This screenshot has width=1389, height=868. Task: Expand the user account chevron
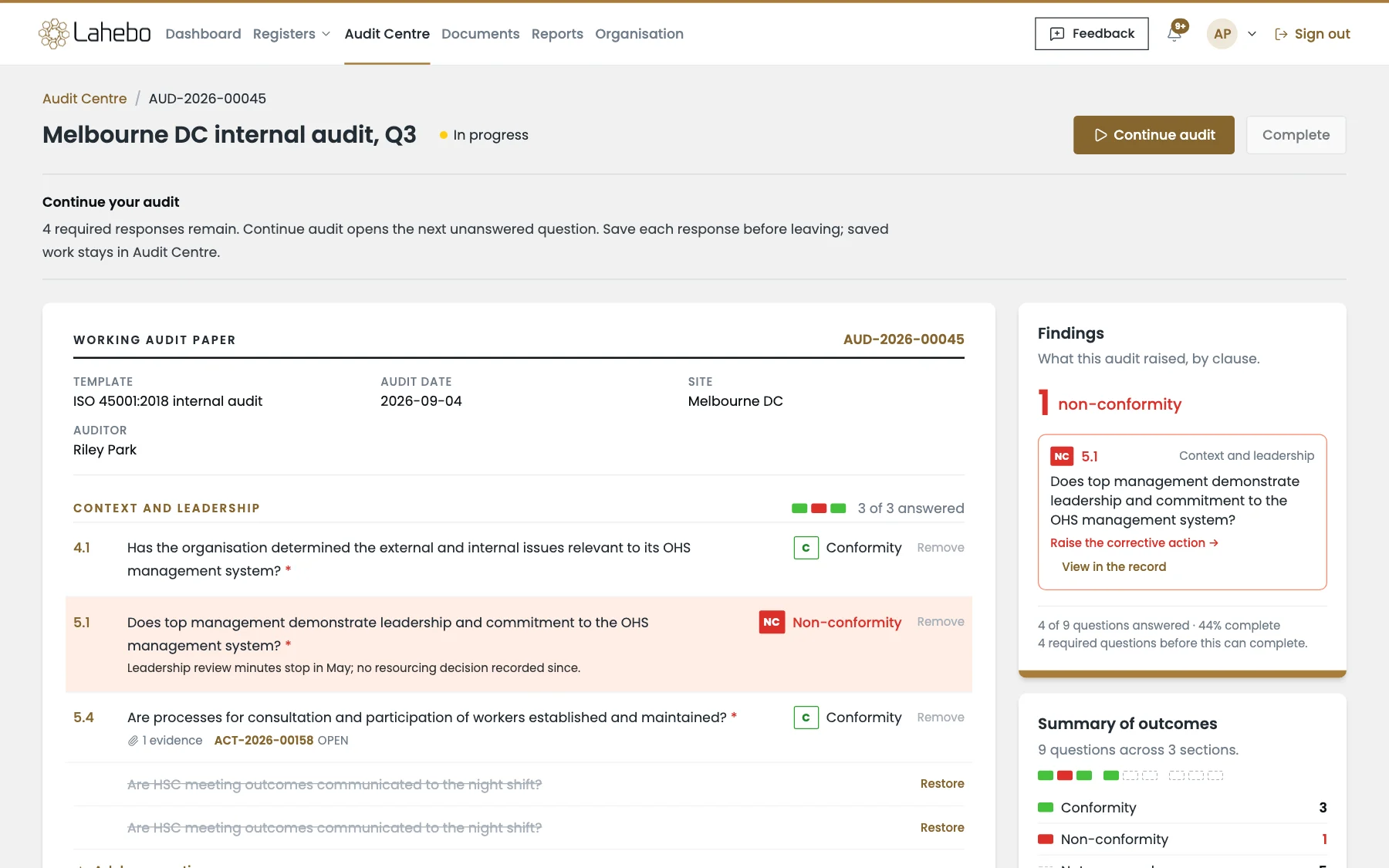tap(1252, 34)
